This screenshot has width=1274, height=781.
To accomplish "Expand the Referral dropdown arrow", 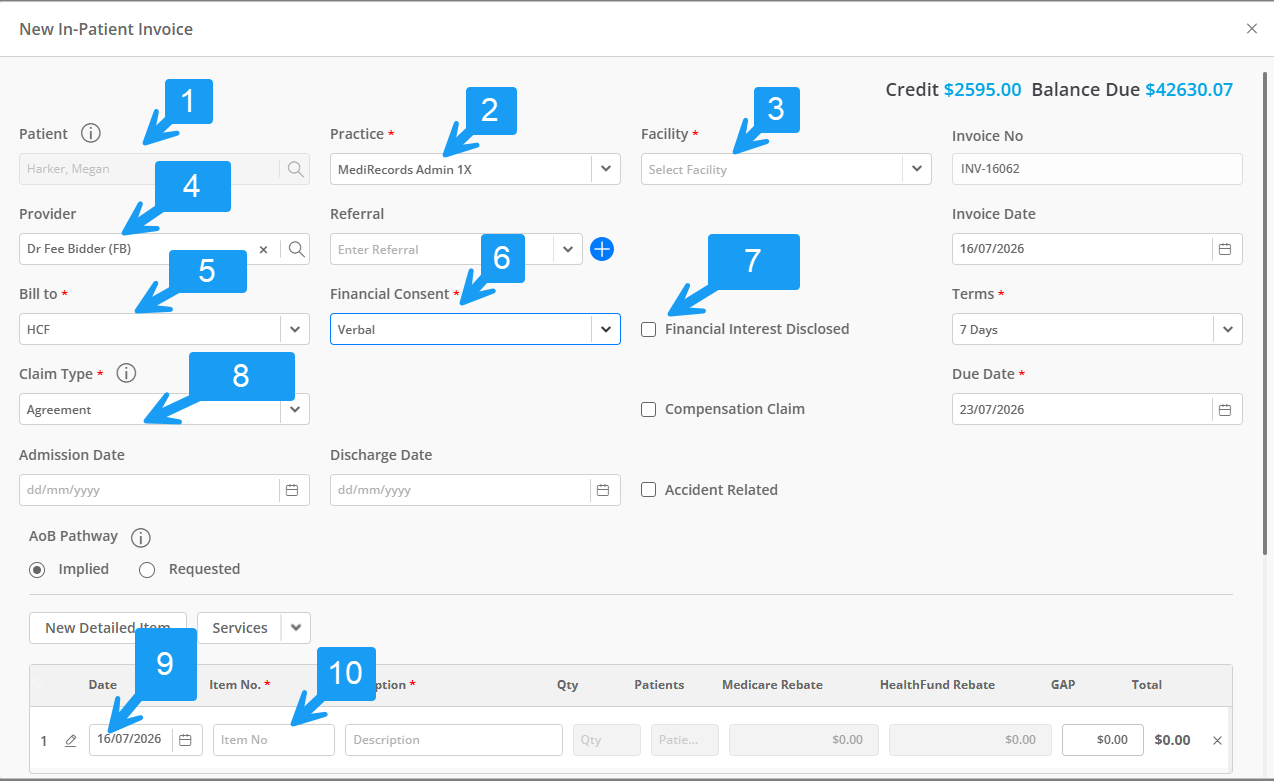I will pos(568,249).
